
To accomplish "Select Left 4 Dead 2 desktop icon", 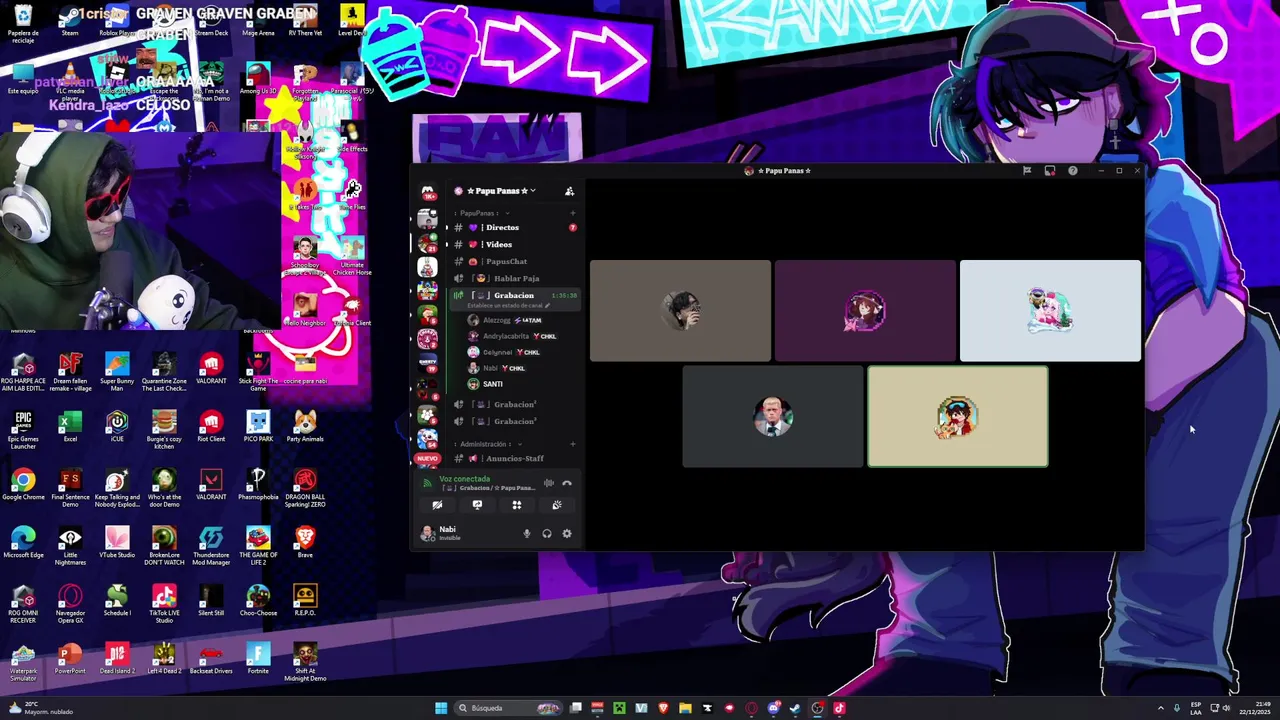I will (164, 659).
